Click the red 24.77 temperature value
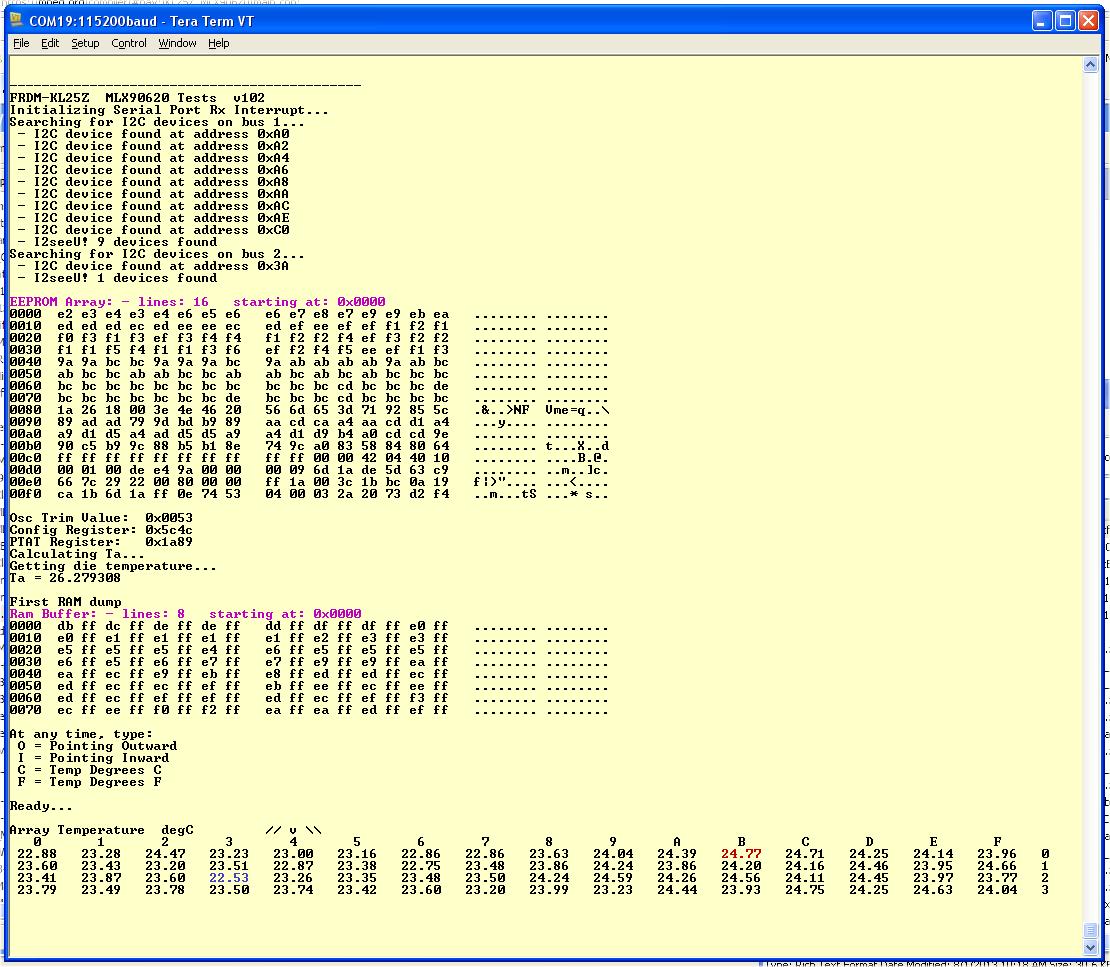1110x967 pixels. pyautogui.click(x=741, y=854)
